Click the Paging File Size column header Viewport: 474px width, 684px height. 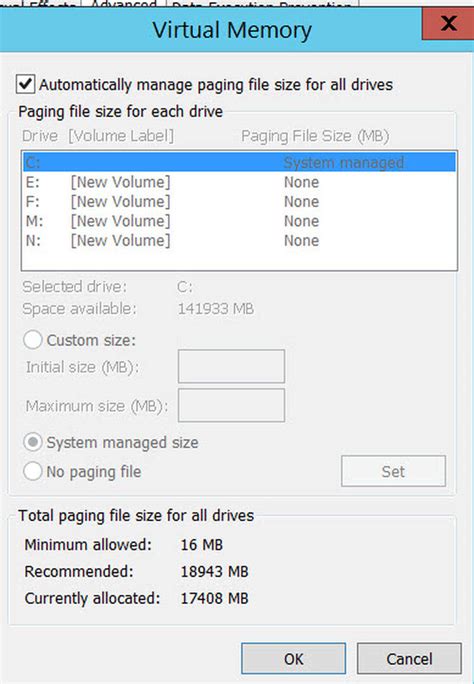pyautogui.click(x=315, y=136)
